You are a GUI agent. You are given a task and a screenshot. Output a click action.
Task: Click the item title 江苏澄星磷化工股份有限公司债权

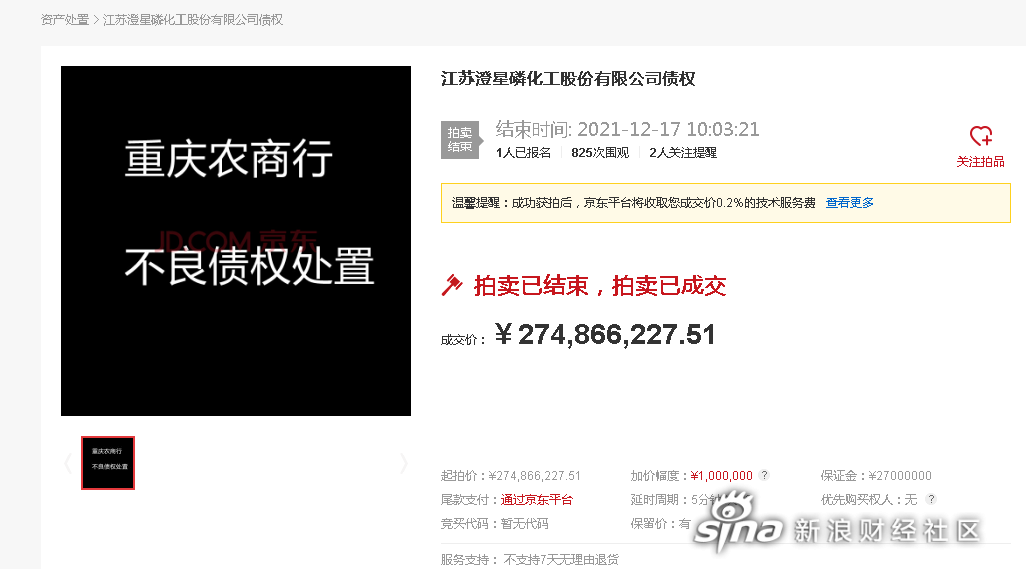[568, 79]
